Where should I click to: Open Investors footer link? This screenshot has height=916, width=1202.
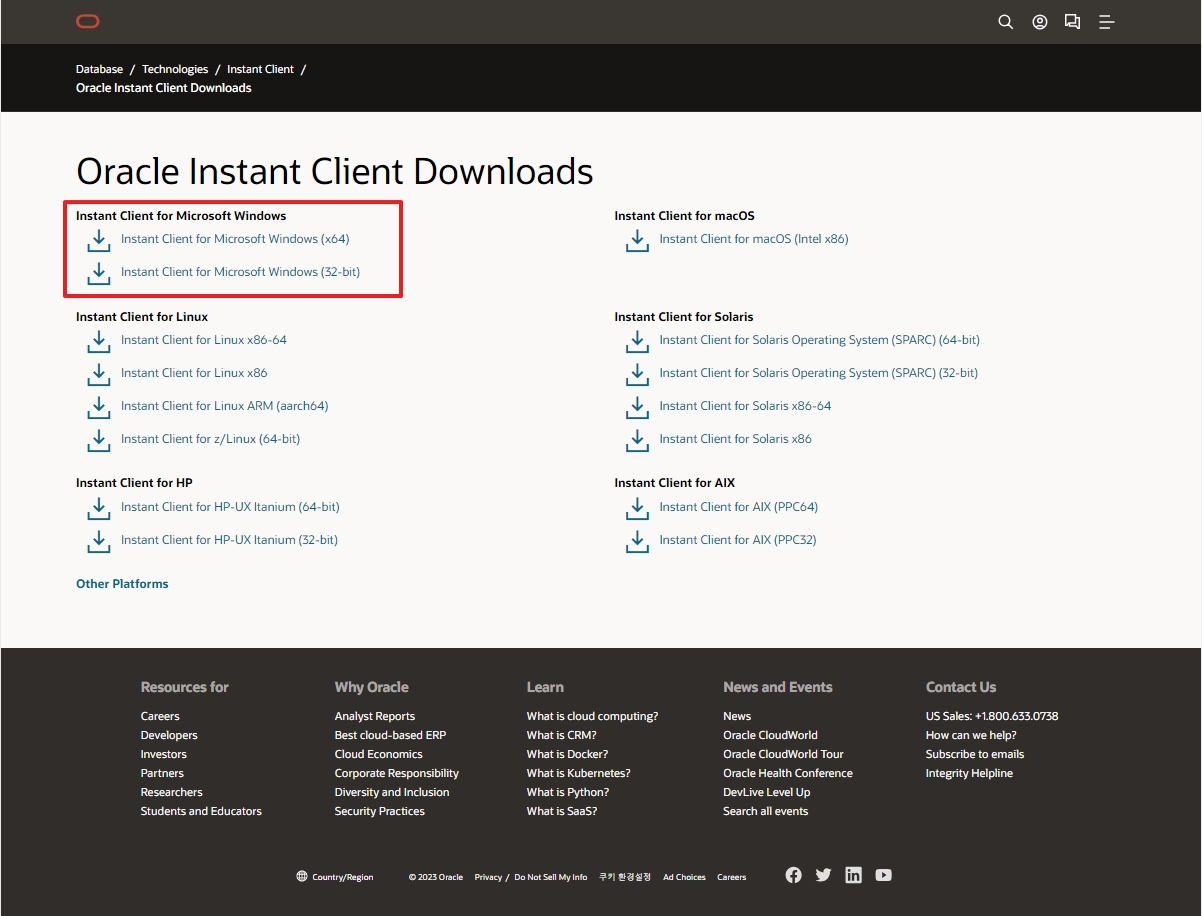coord(164,754)
